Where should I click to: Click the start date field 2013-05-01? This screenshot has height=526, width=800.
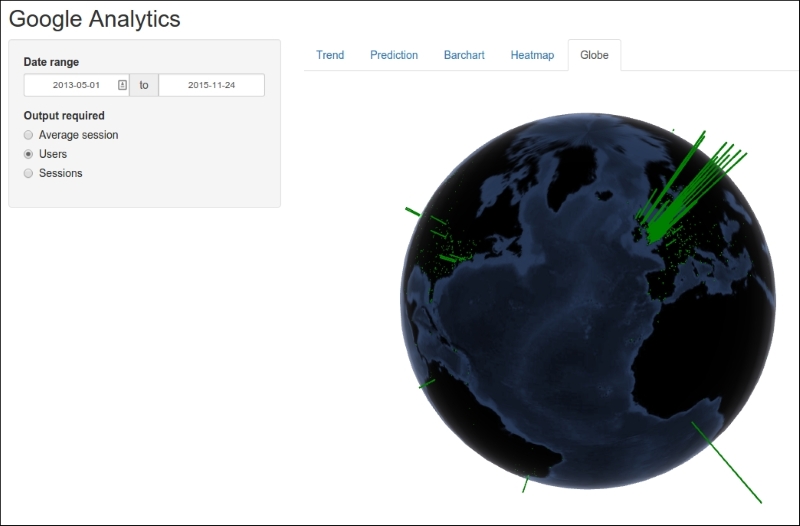point(77,85)
